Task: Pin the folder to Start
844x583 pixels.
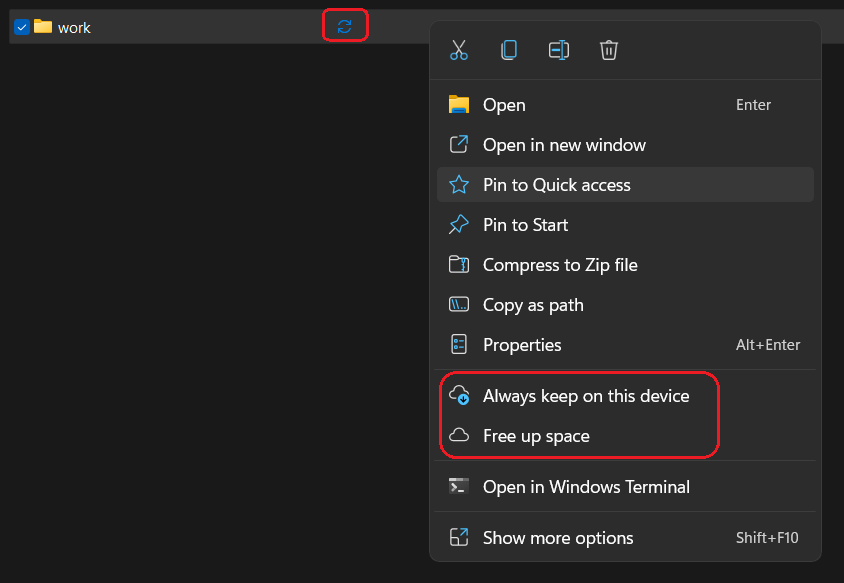Action: click(x=527, y=224)
